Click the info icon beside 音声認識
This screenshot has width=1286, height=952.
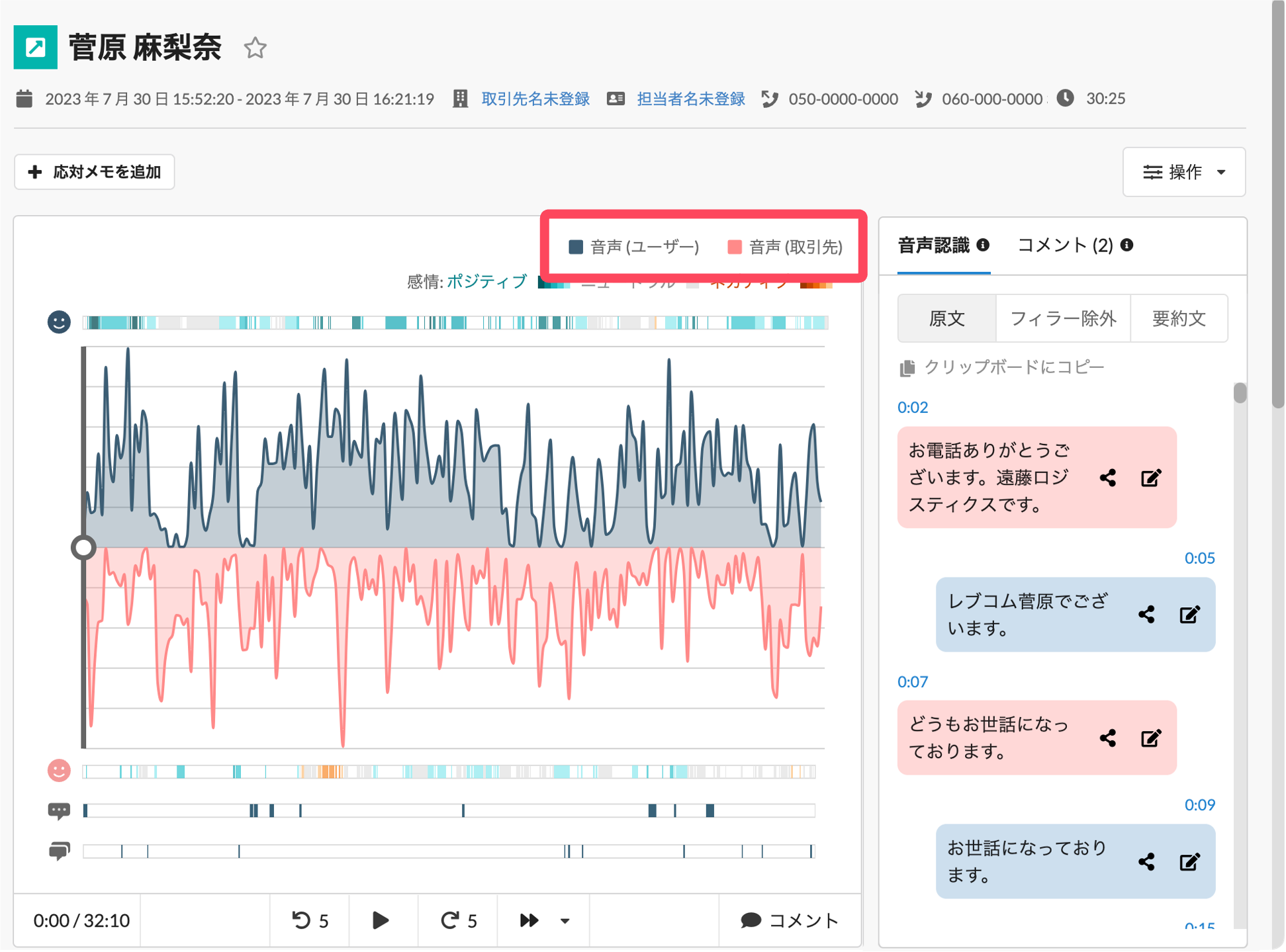984,245
